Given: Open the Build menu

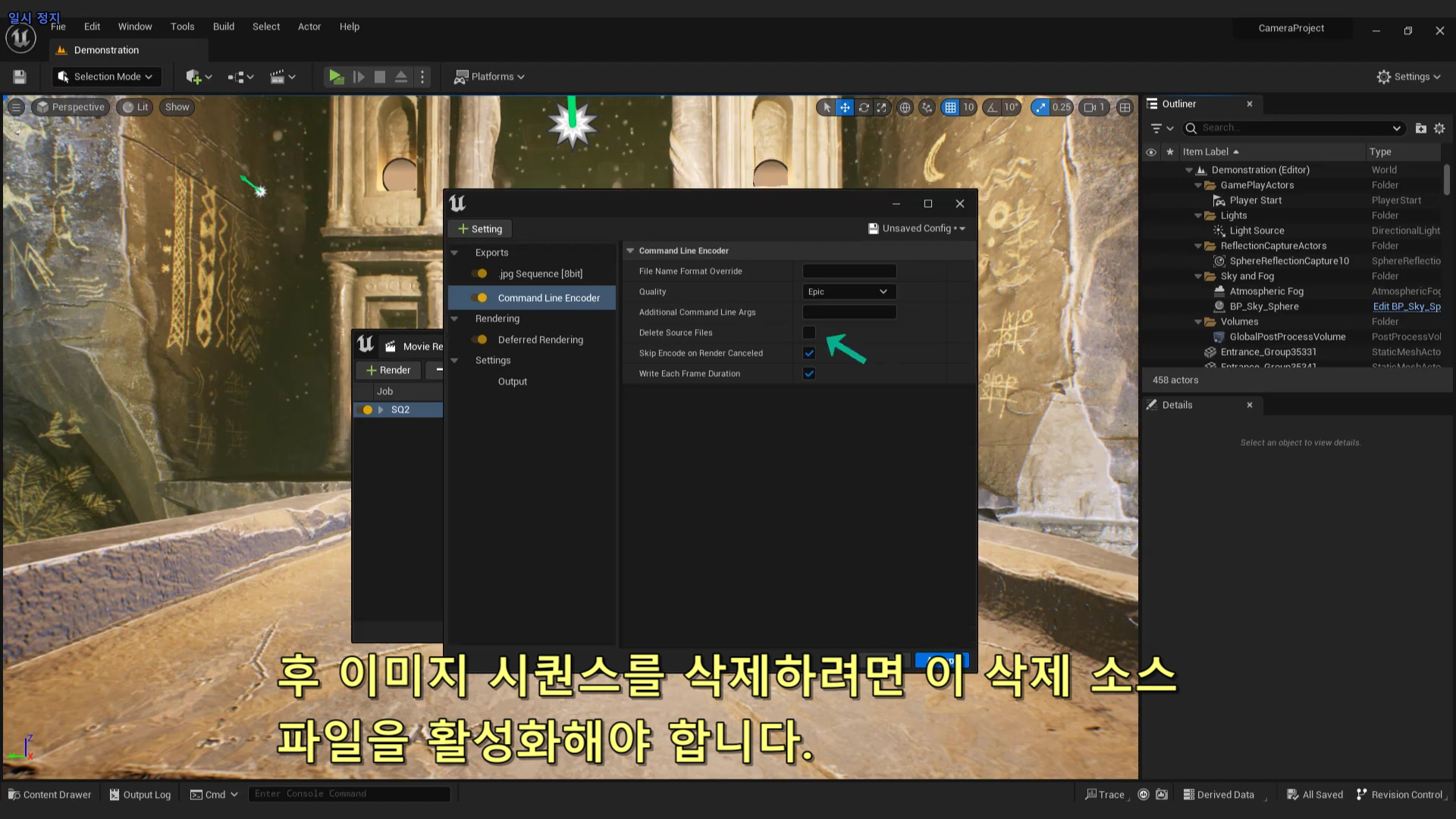Looking at the screenshot, I should click(223, 27).
